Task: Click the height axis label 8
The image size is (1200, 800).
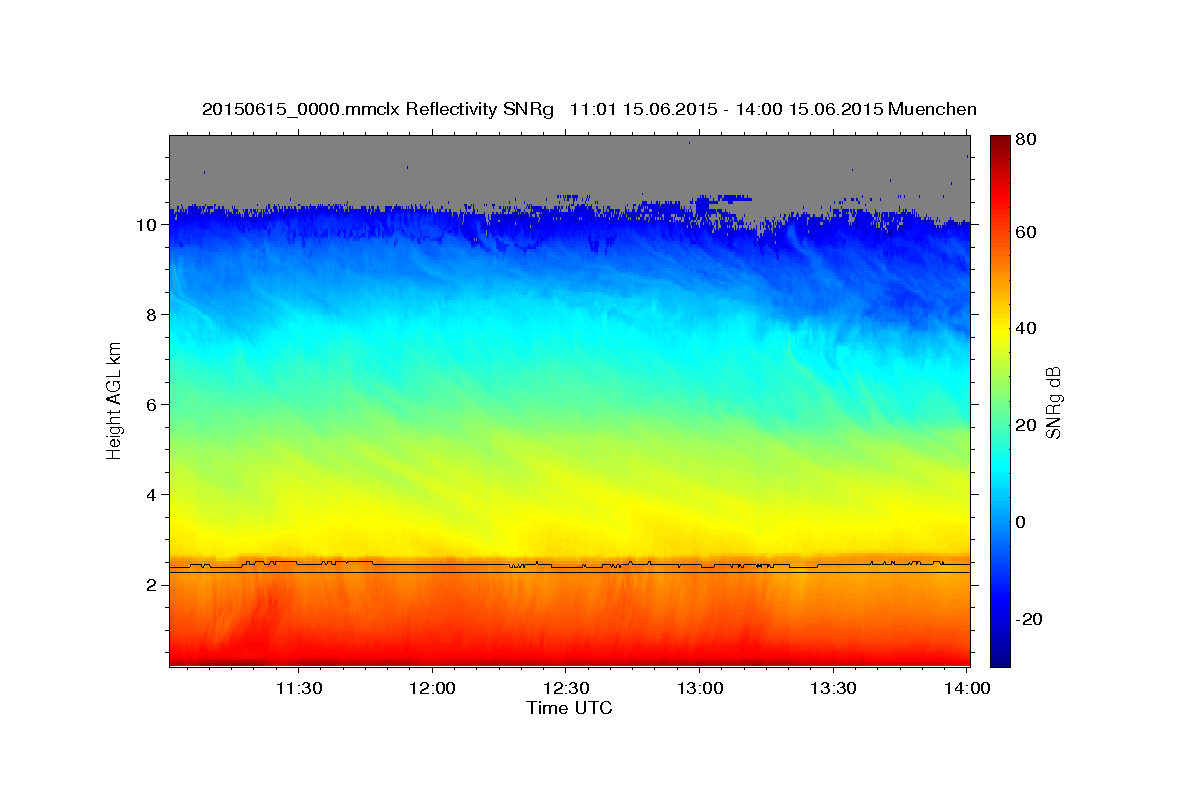Action: 152,315
